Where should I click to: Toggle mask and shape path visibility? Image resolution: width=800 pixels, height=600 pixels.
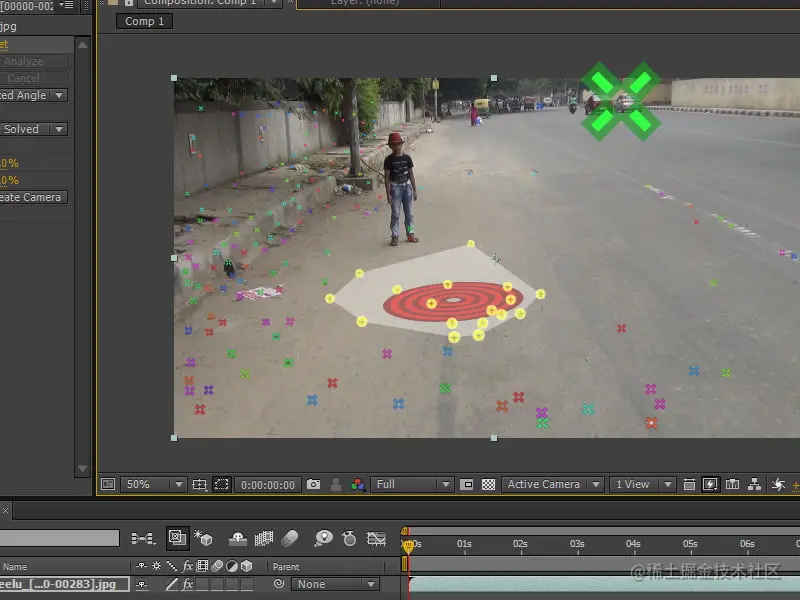[x=221, y=484]
